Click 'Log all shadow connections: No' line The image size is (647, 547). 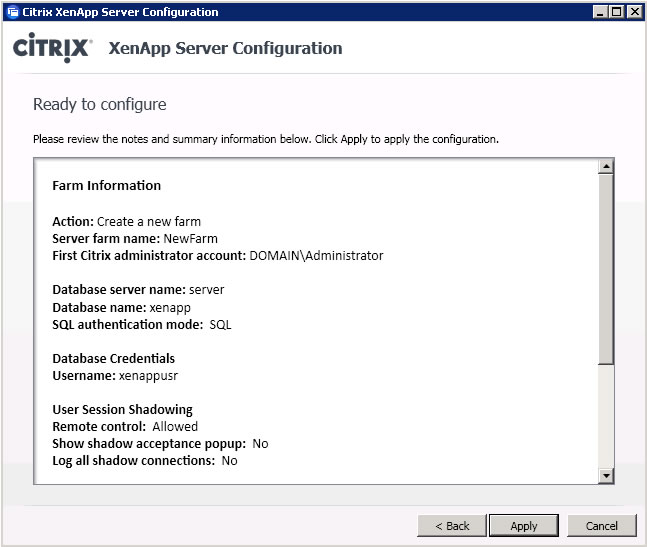(145, 461)
